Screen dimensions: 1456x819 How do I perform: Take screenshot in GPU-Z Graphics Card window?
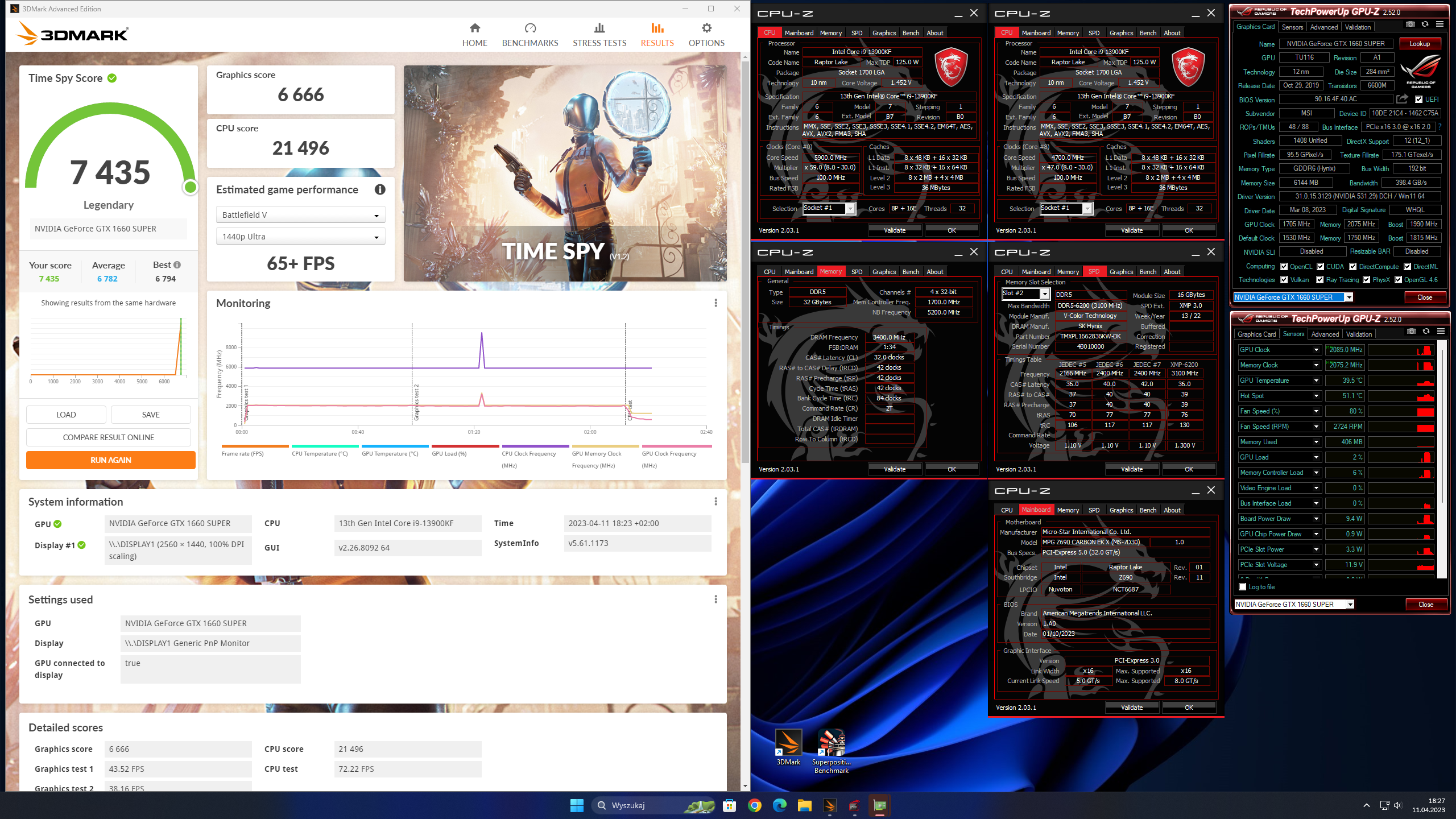tap(1410, 24)
